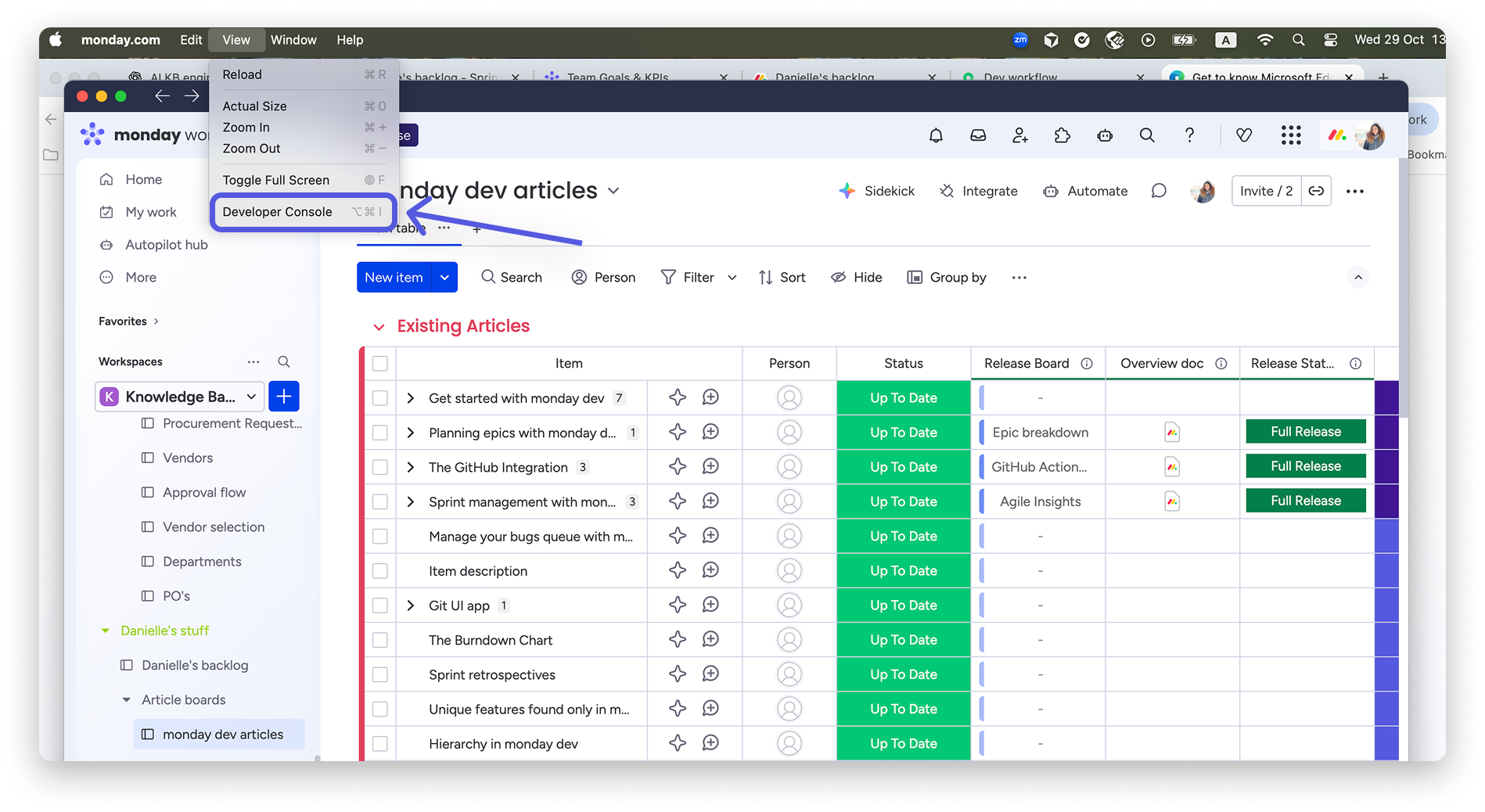This screenshot has height=812, width=1485.
Task: Open the overview doc icon for Planning epics
Action: 1172,433
